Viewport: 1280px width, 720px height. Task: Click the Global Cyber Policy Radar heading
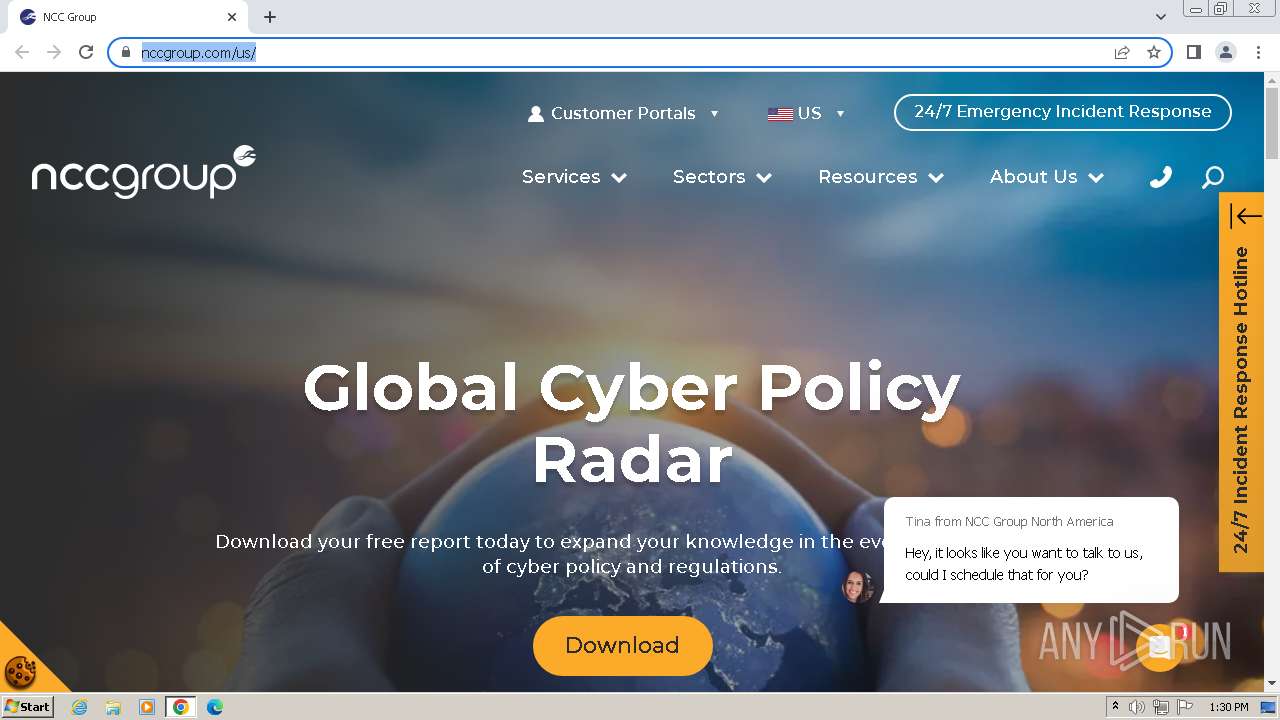click(632, 423)
